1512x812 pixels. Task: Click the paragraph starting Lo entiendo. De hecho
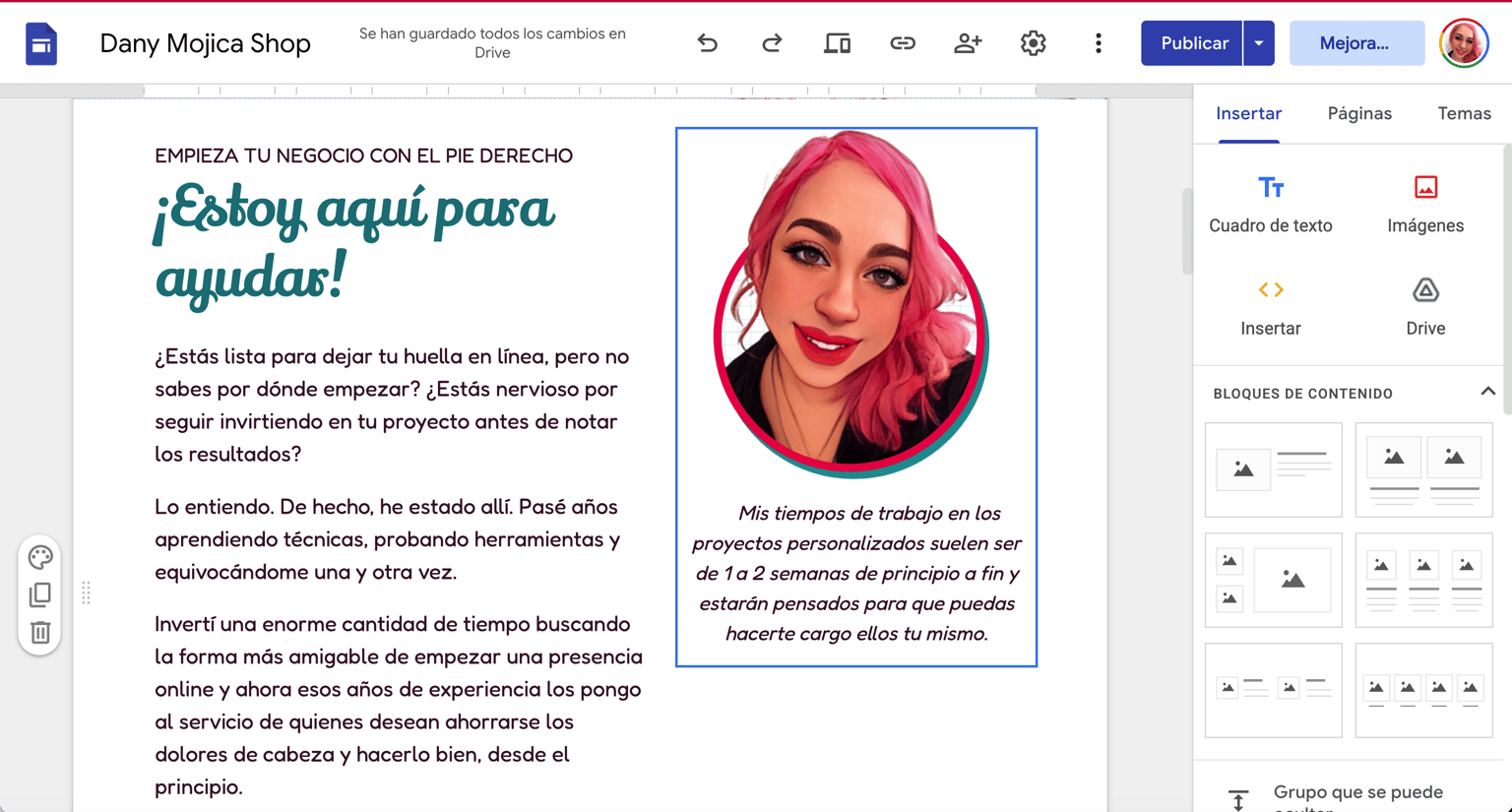coord(389,539)
